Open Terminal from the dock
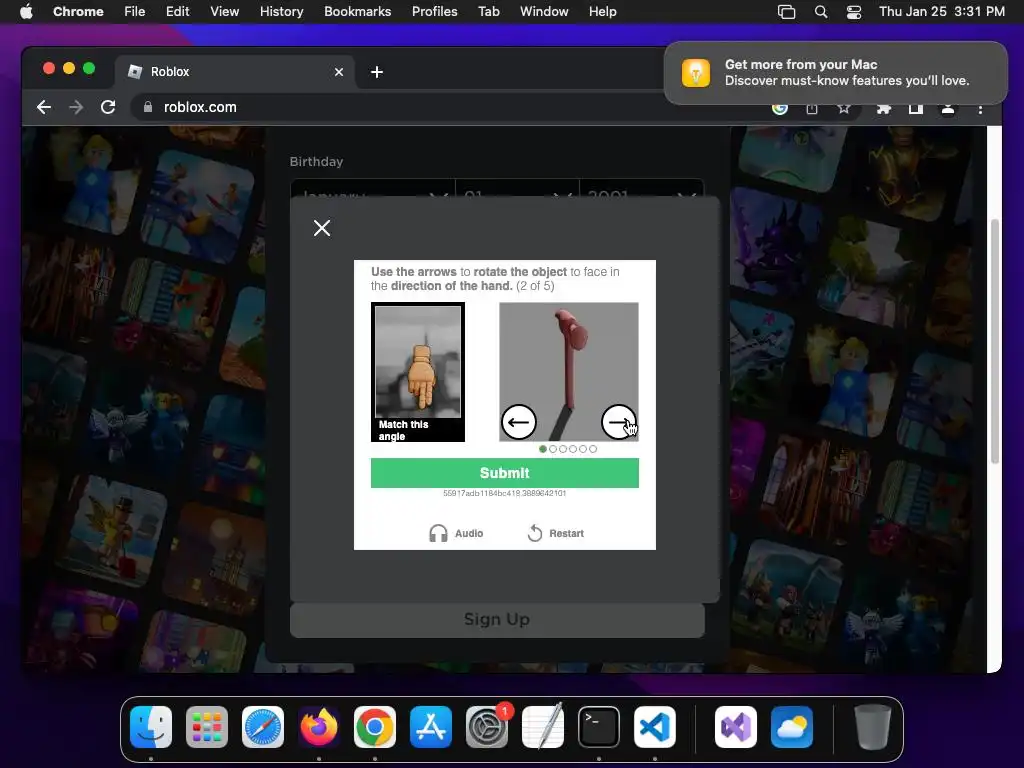 coord(599,727)
